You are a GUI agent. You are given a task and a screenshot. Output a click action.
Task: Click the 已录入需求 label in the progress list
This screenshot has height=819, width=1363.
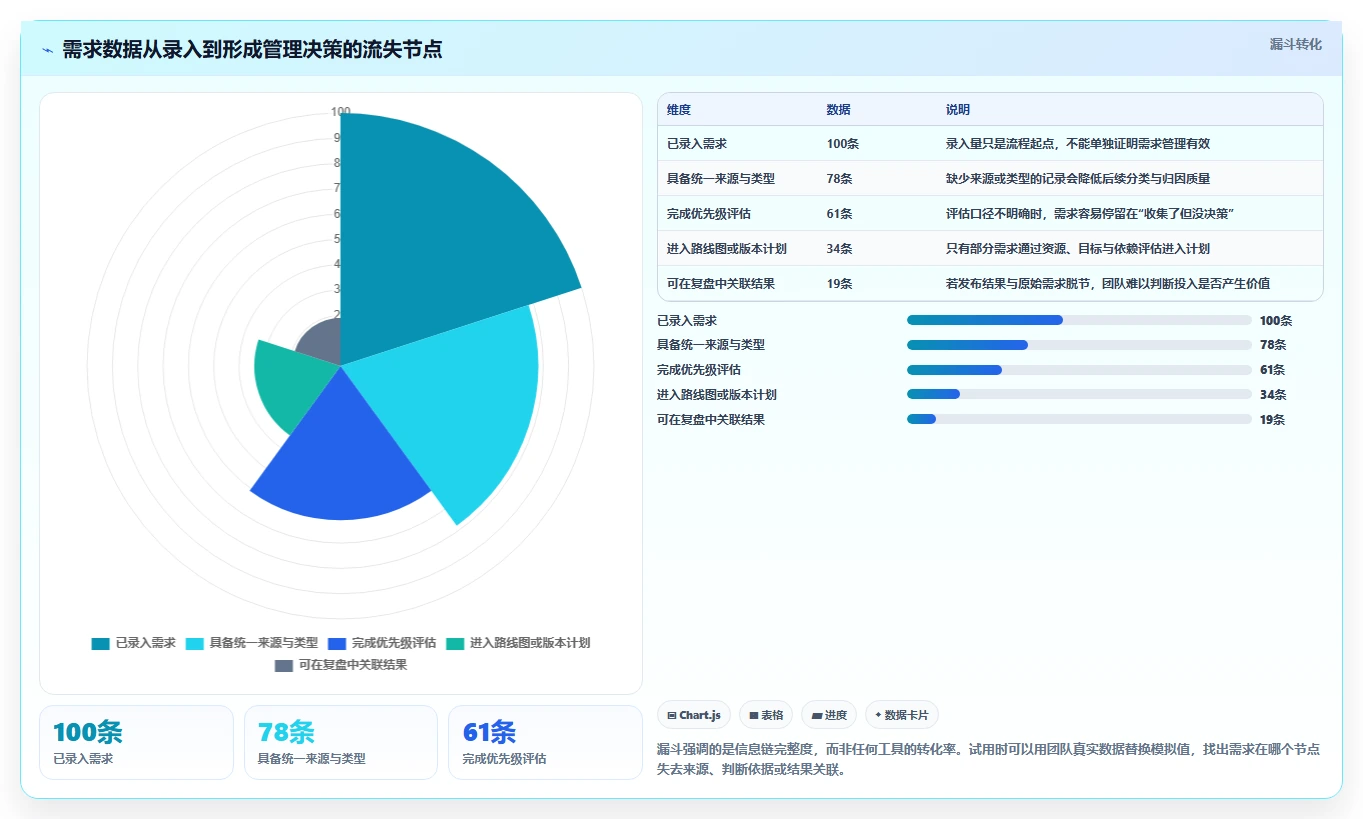pos(687,321)
